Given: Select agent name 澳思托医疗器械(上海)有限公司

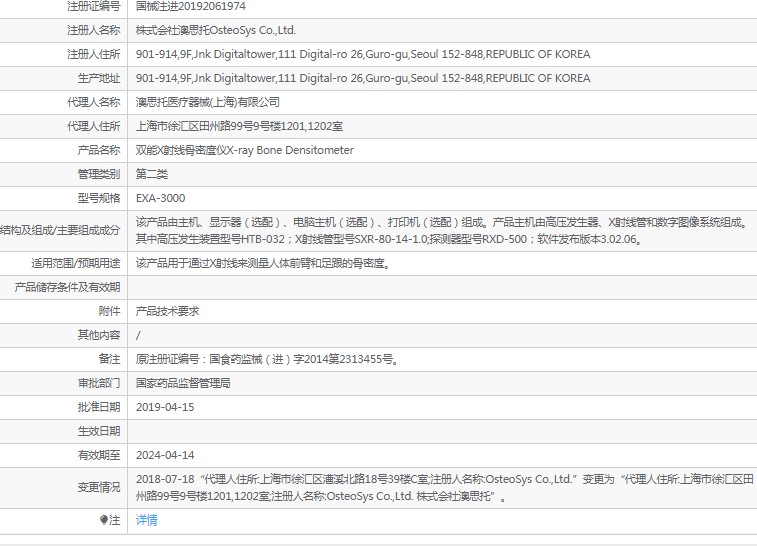Looking at the screenshot, I should (208, 102).
